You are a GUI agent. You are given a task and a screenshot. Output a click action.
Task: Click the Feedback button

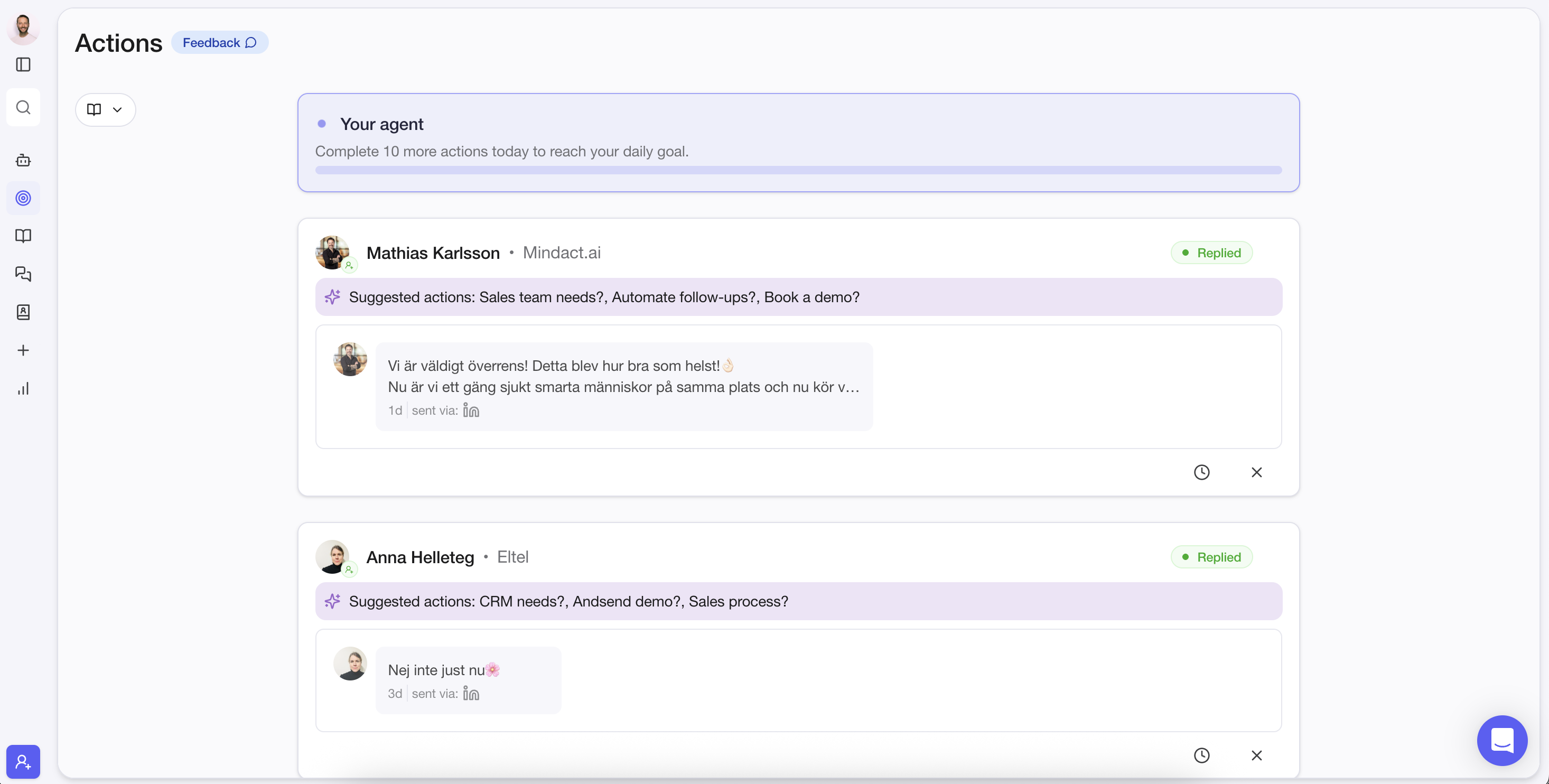click(219, 43)
